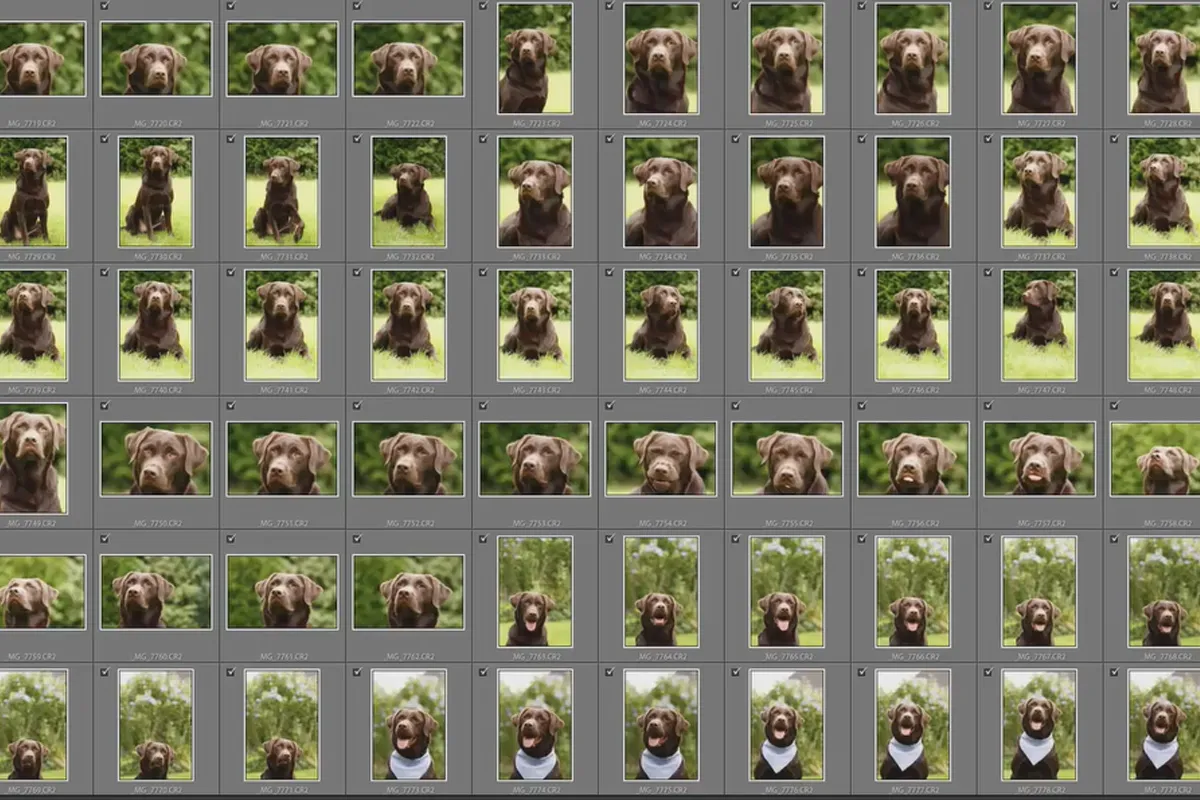
Task: Click the _MG_7765.CR2 file label
Action: 787,656
